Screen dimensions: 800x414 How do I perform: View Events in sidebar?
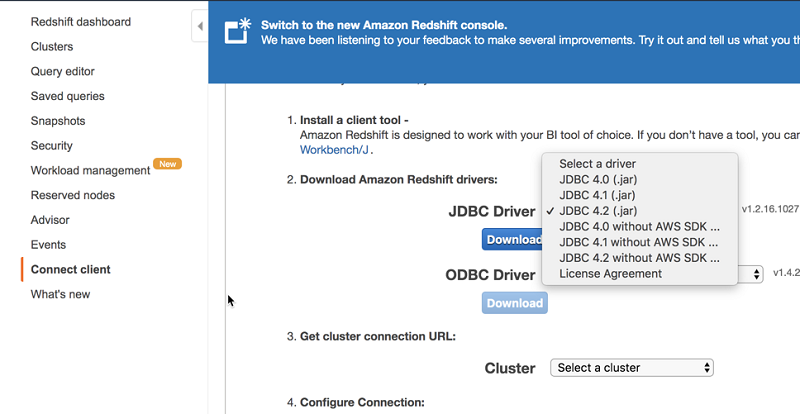pos(48,245)
